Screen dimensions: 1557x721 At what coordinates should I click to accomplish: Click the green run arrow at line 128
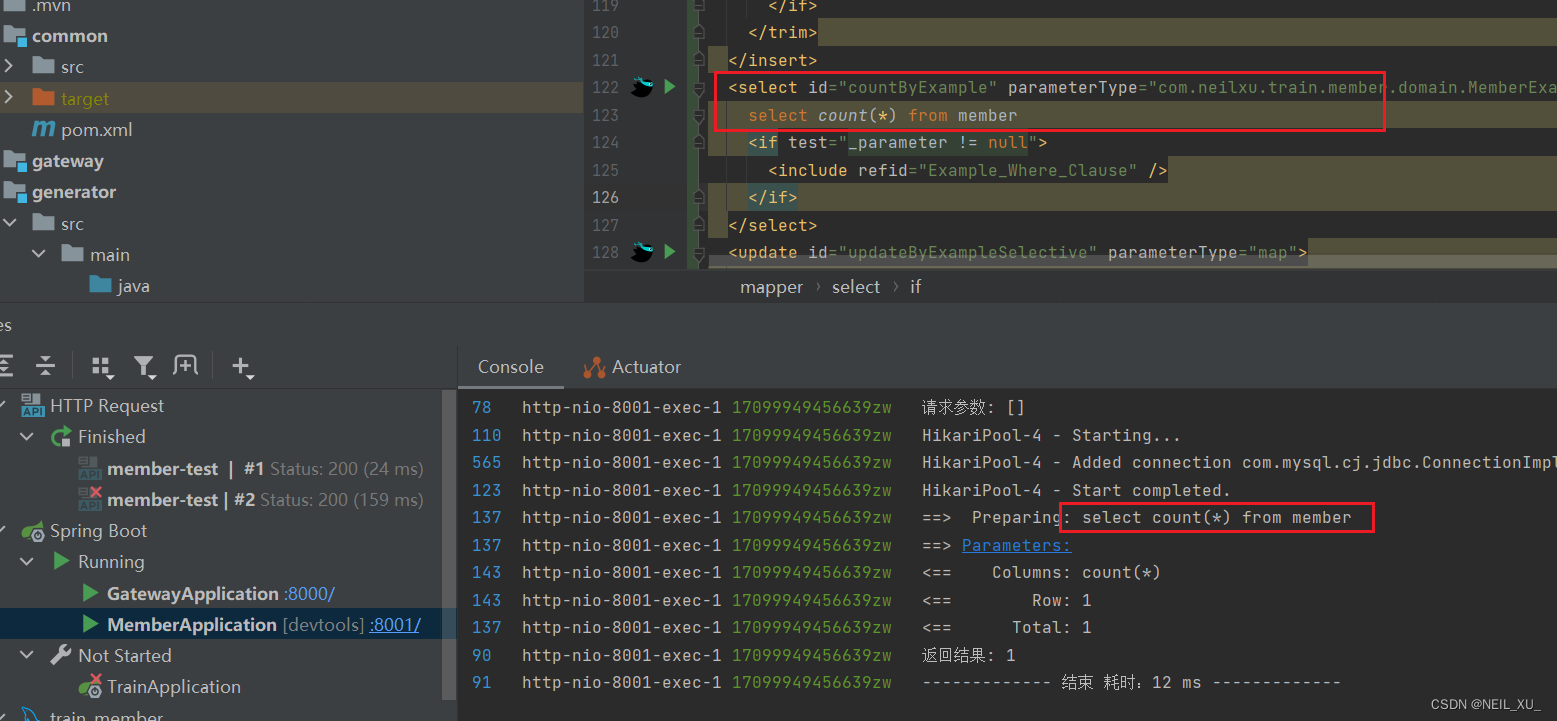(670, 252)
